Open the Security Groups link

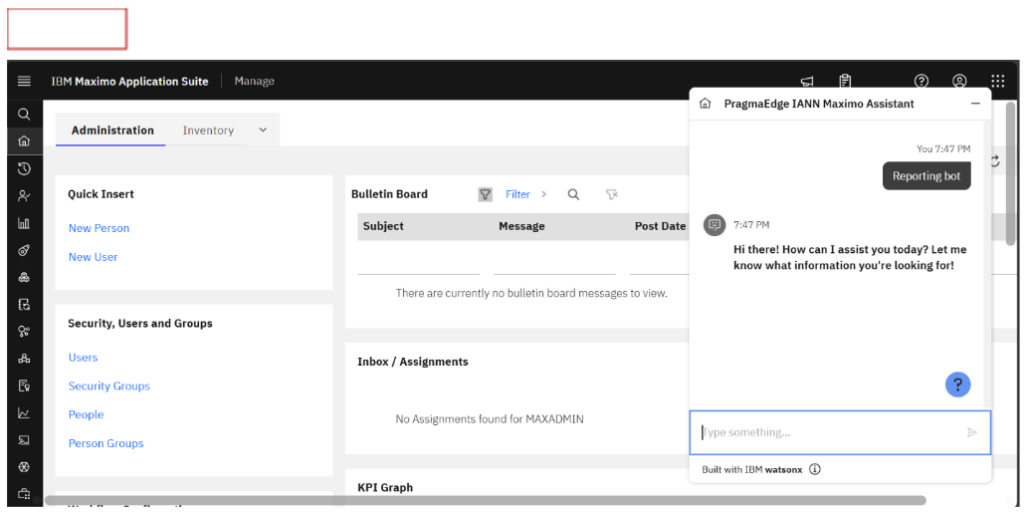point(109,386)
